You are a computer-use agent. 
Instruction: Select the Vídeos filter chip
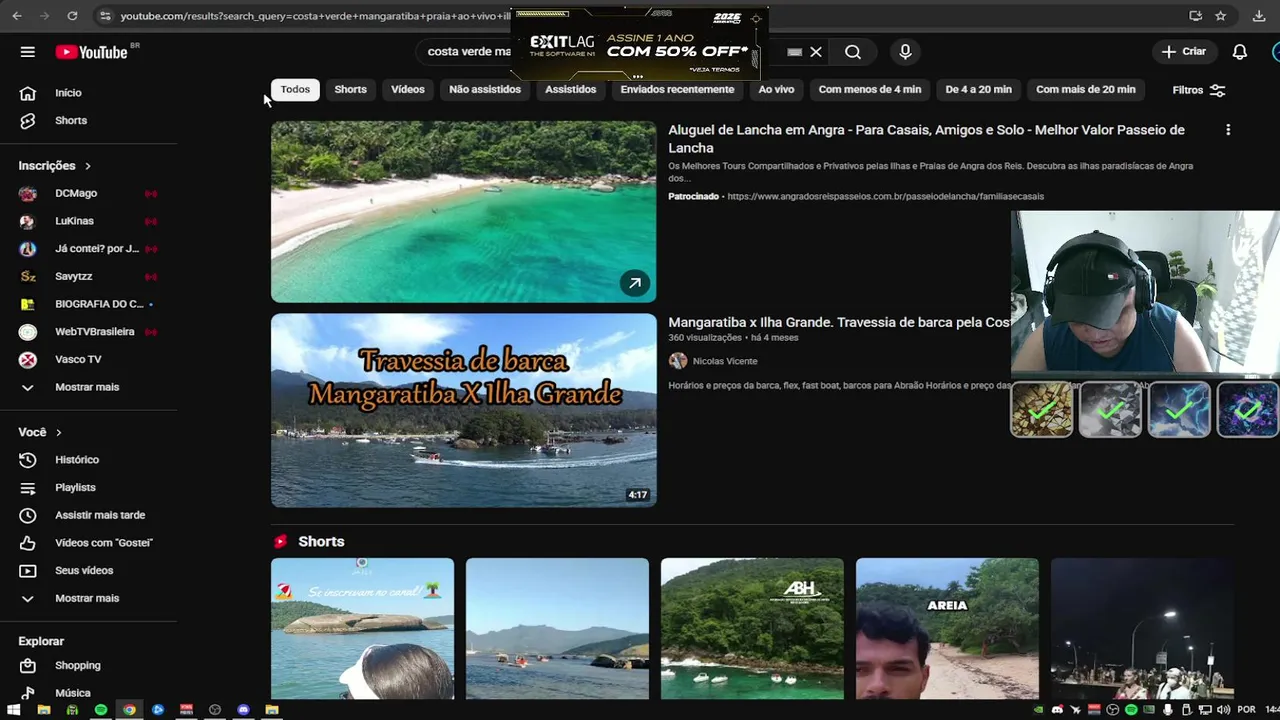pos(408,89)
